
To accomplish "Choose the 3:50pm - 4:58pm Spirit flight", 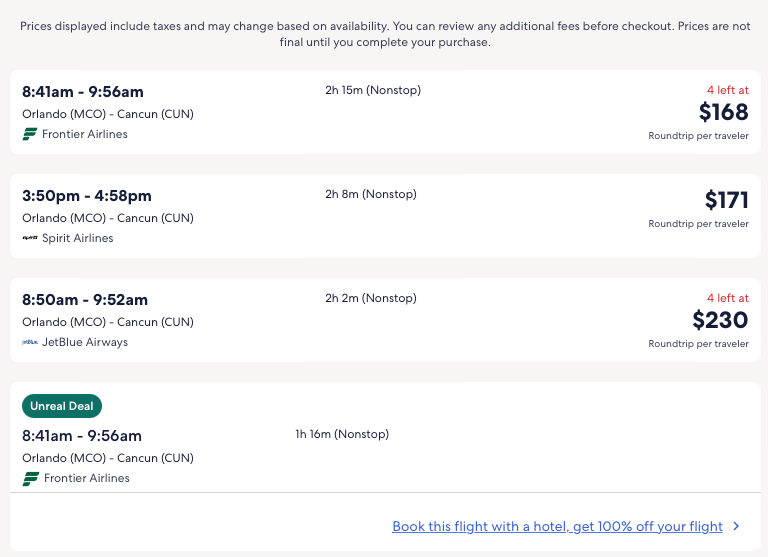I will tap(87, 196).
